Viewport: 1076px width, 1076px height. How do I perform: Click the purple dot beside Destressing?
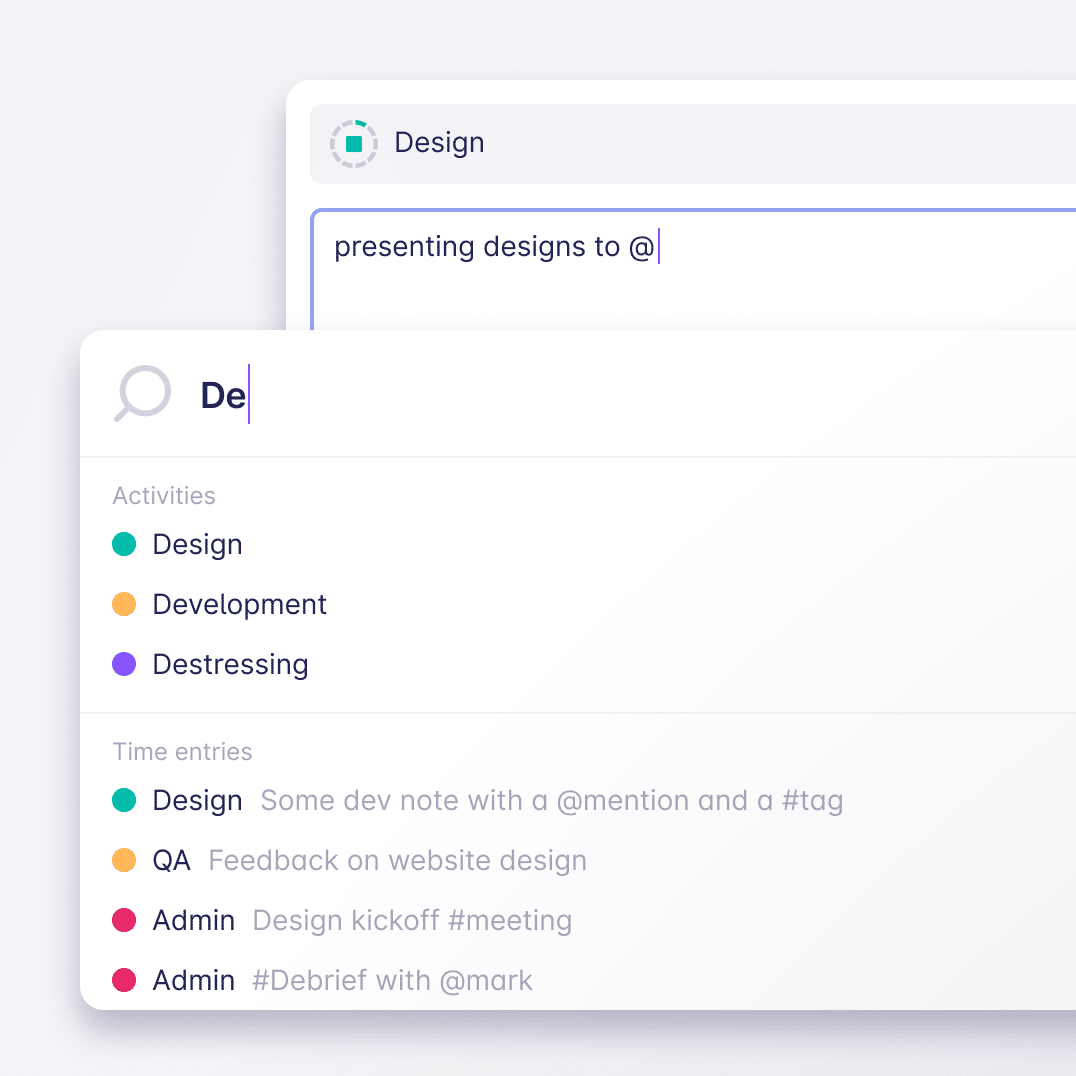(x=124, y=664)
